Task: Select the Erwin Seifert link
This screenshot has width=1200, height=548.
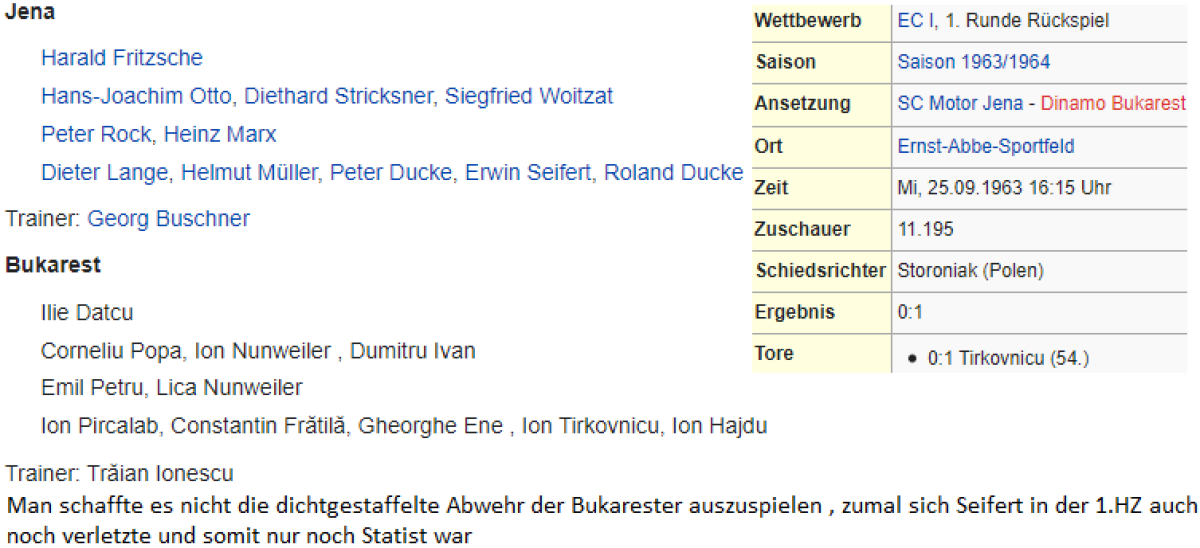Action: pyautogui.click(x=528, y=173)
